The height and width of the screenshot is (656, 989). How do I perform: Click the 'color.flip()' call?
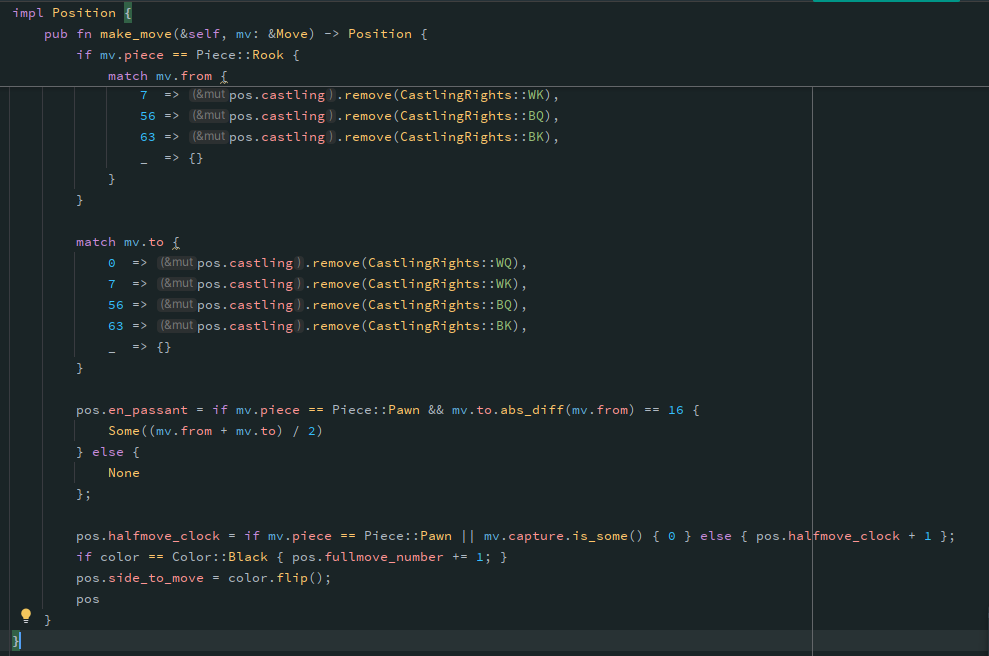(x=276, y=578)
